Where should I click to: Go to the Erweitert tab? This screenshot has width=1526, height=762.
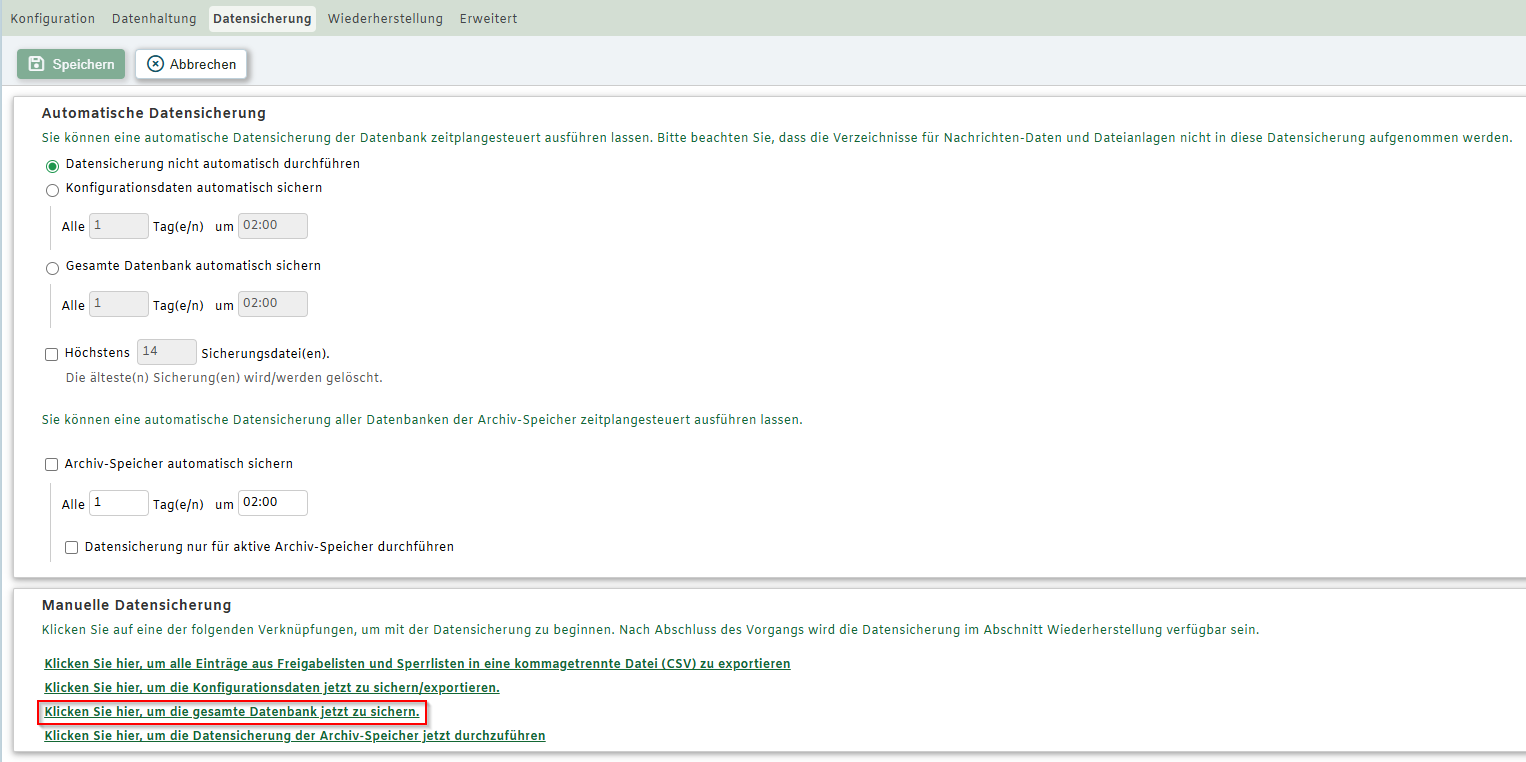[488, 19]
